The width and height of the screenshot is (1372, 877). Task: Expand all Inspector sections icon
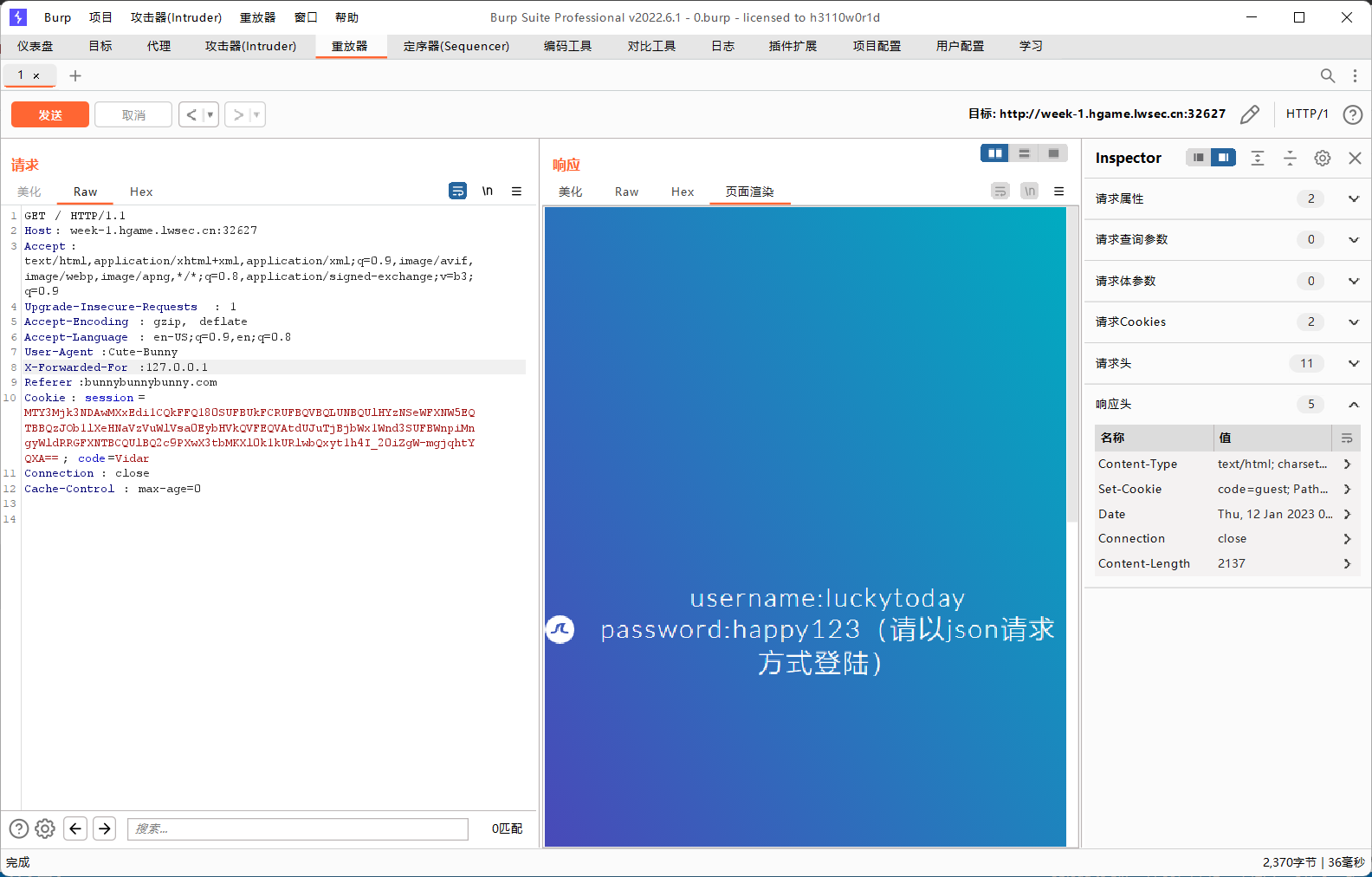(x=1258, y=158)
